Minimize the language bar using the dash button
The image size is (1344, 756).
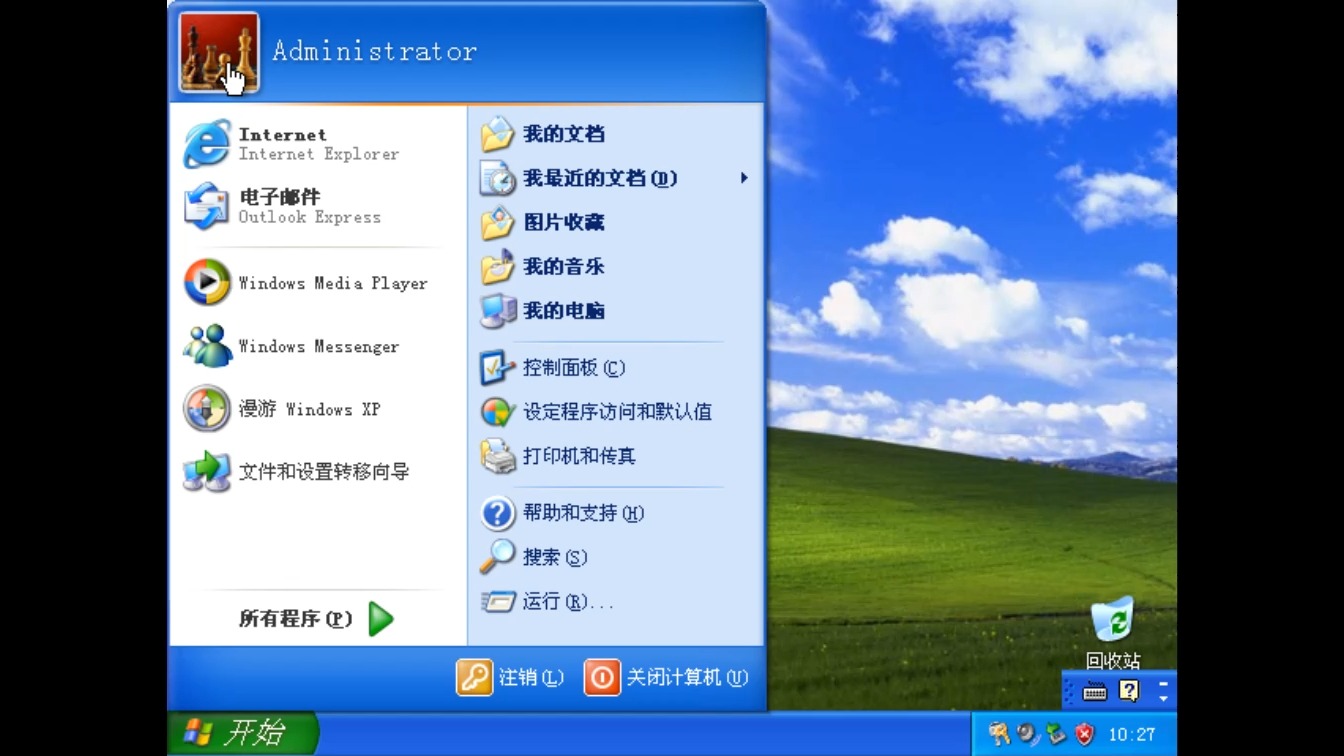1163,684
